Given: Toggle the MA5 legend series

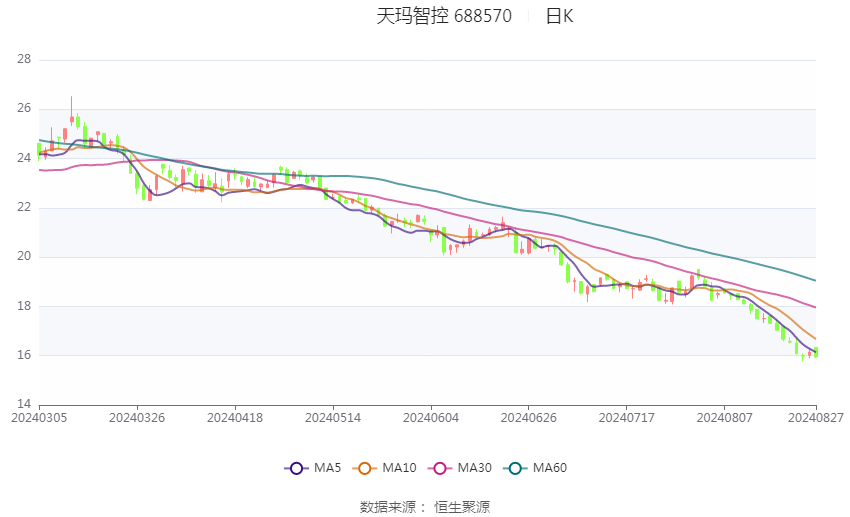Looking at the screenshot, I should (x=313, y=468).
